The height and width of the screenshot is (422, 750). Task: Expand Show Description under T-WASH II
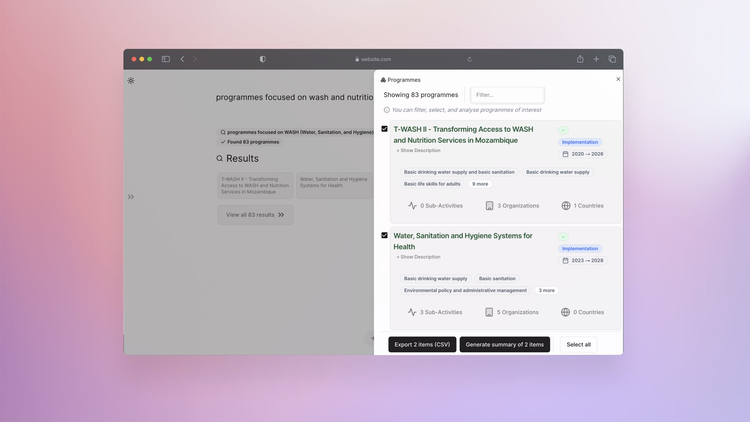(418, 150)
